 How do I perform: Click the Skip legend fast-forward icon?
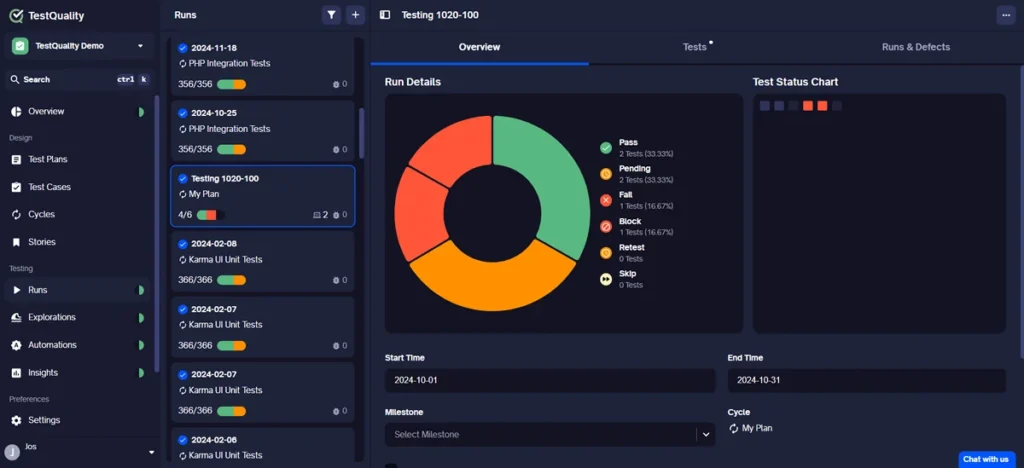[606, 279]
